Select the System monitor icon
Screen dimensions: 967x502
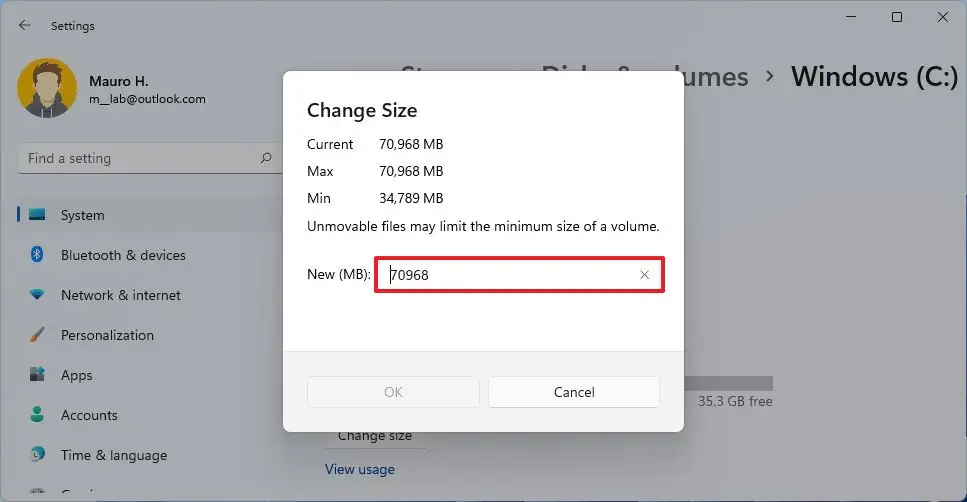[38, 215]
